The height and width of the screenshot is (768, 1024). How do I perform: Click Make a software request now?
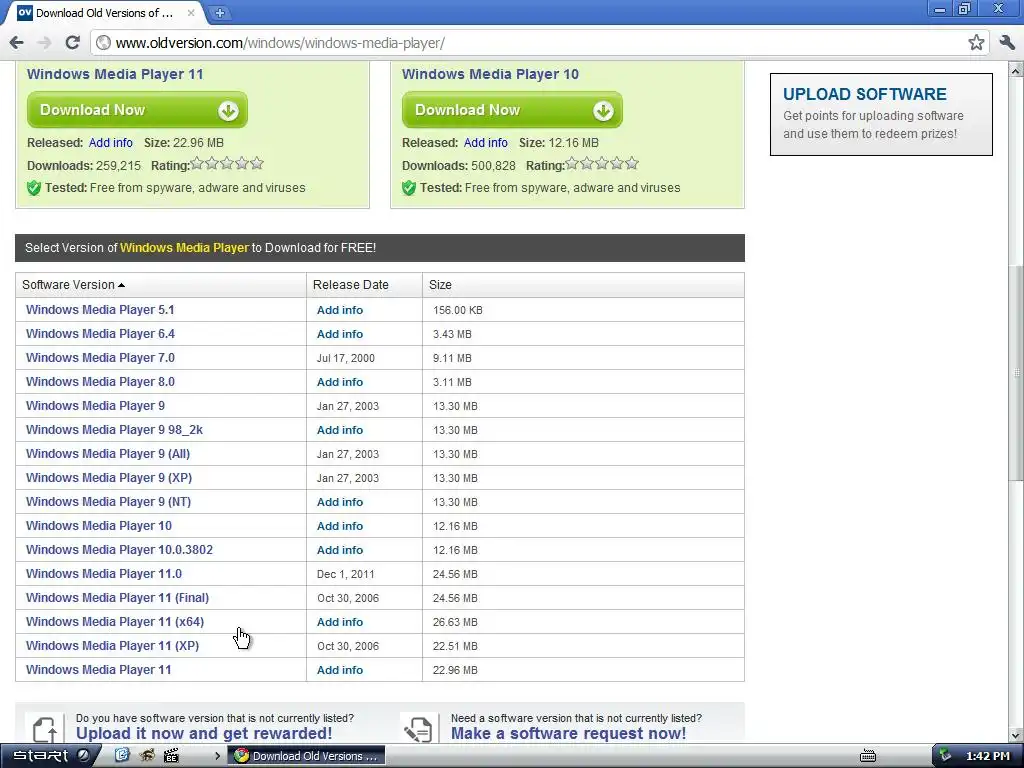point(568,733)
